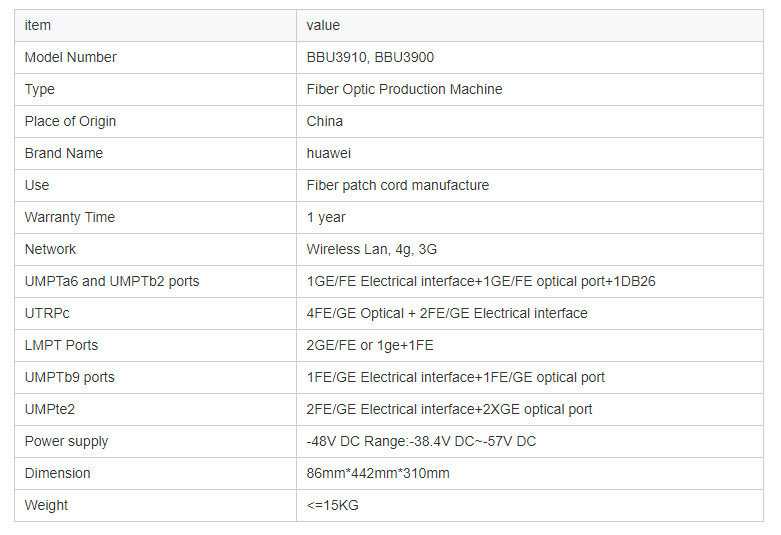The image size is (781, 535).
Task: Select the 'Fiber Optic Production Machine' text
Action: 404,89
